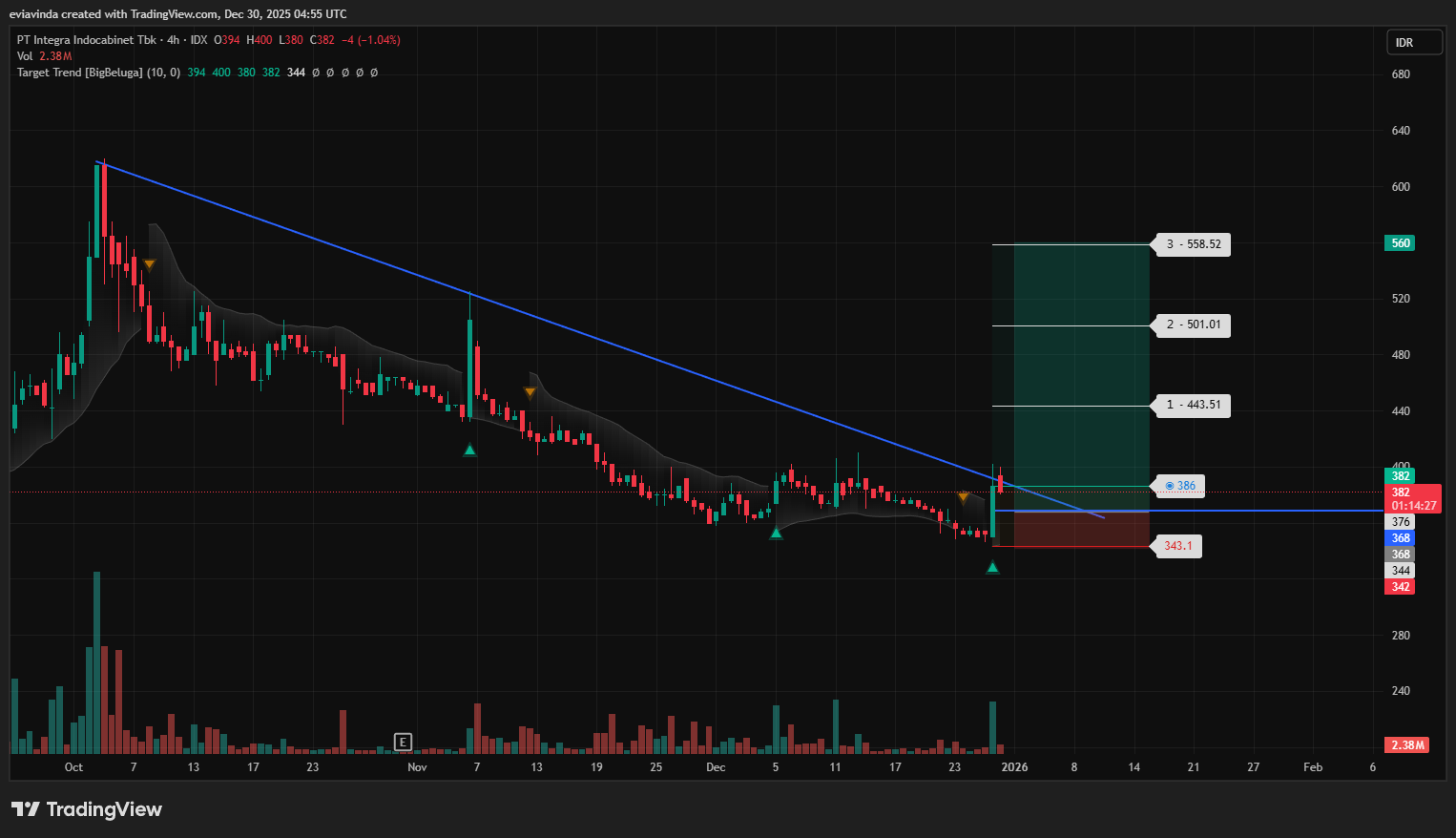
Task: Click the eye icon on 386 entry label
Action: coord(1169,486)
